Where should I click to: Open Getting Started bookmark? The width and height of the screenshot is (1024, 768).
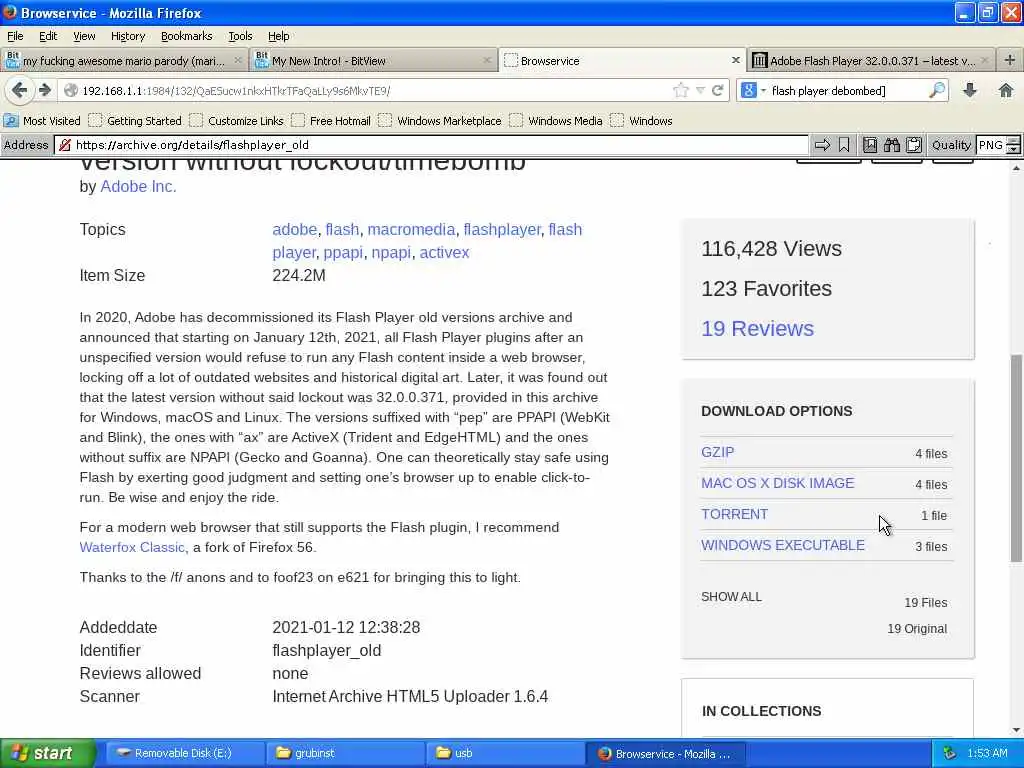pyautogui.click(x=135, y=121)
